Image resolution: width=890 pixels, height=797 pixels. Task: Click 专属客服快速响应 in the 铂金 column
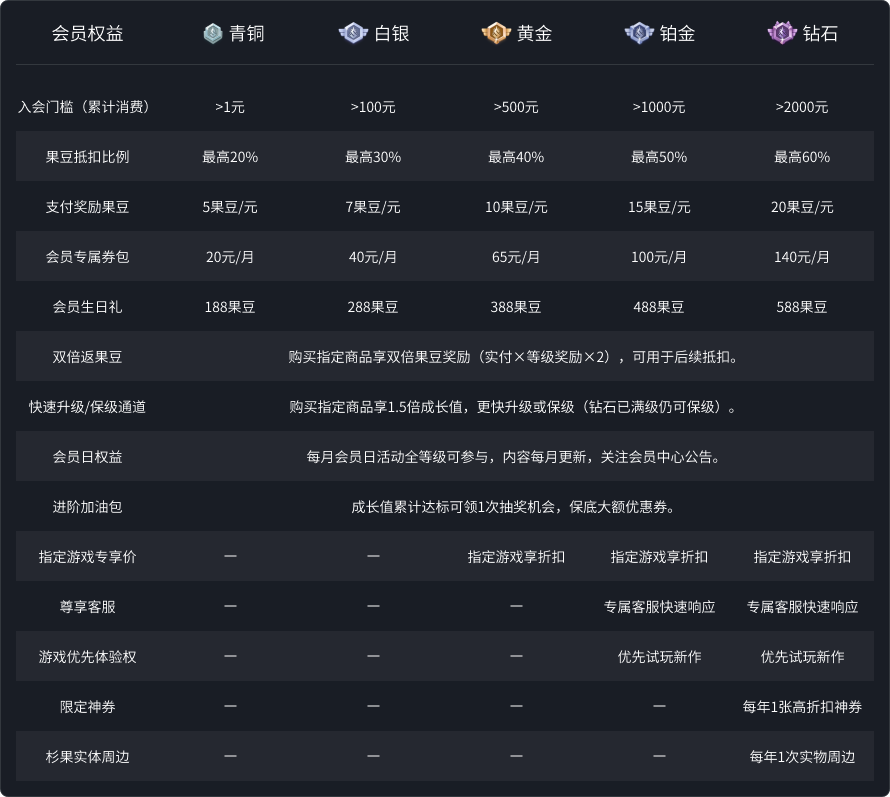[x=659, y=606]
